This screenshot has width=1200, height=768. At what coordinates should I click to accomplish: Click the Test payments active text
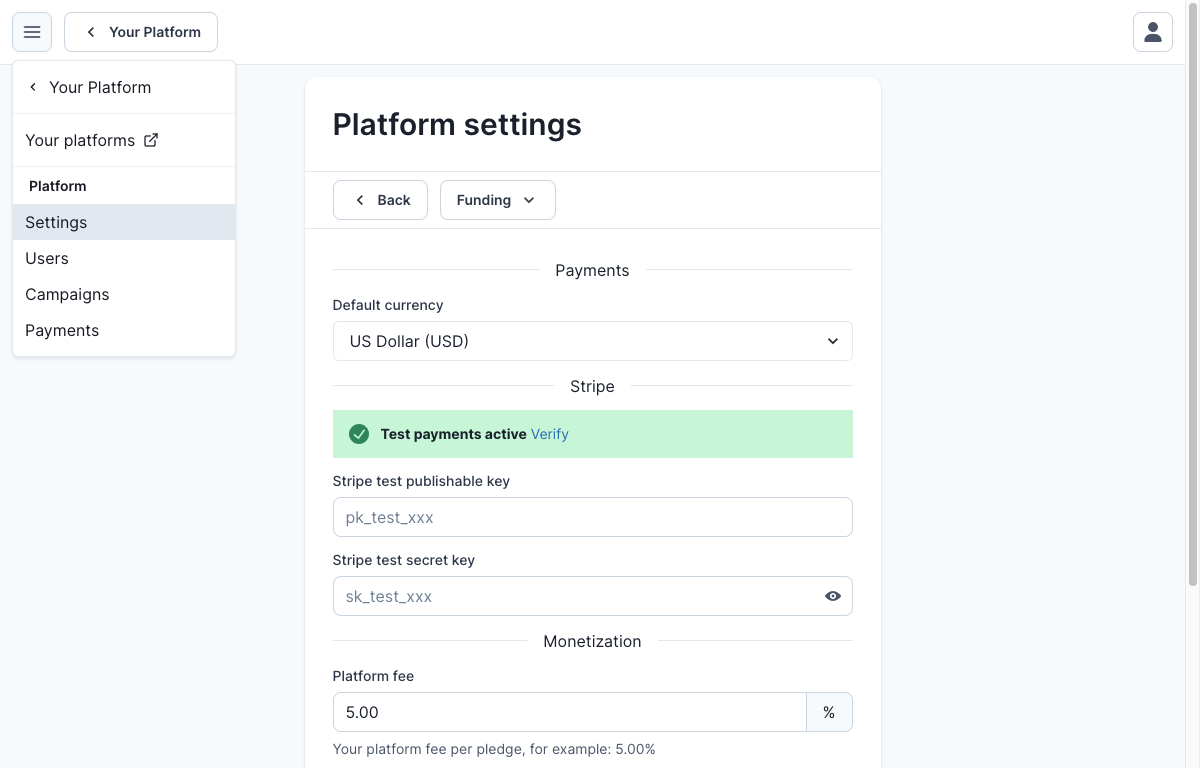tap(454, 434)
